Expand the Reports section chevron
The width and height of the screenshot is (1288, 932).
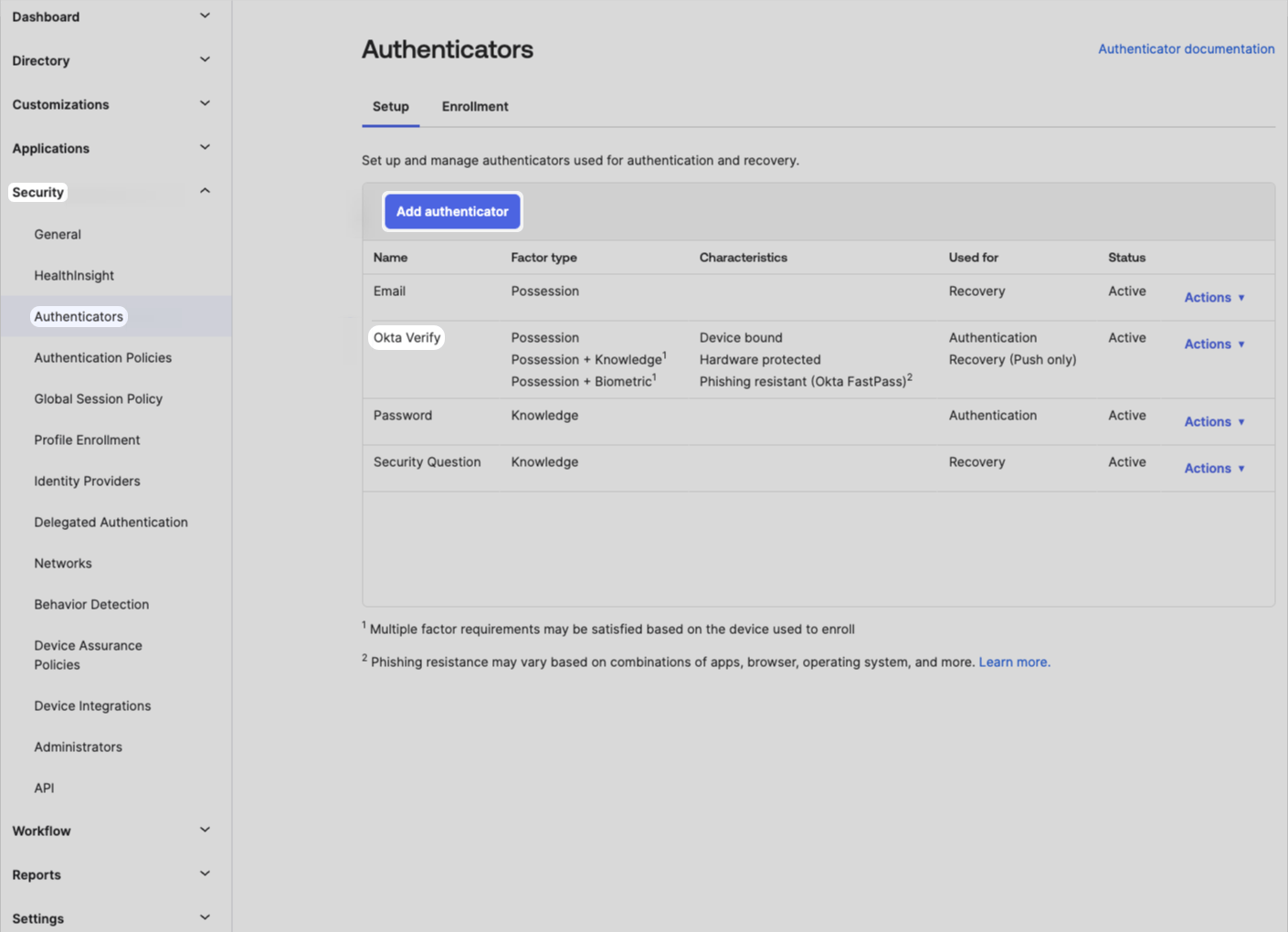click(x=205, y=874)
